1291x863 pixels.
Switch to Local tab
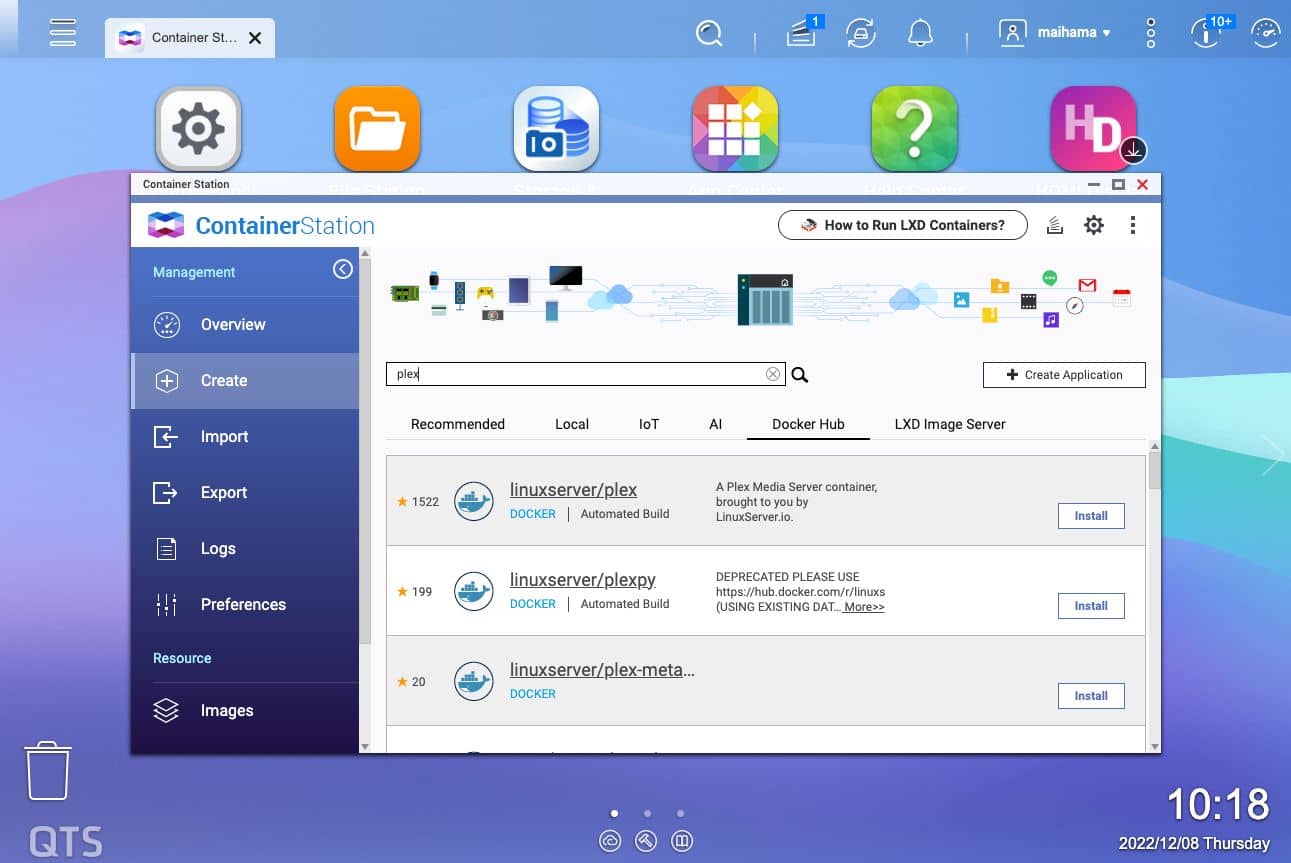(x=572, y=424)
